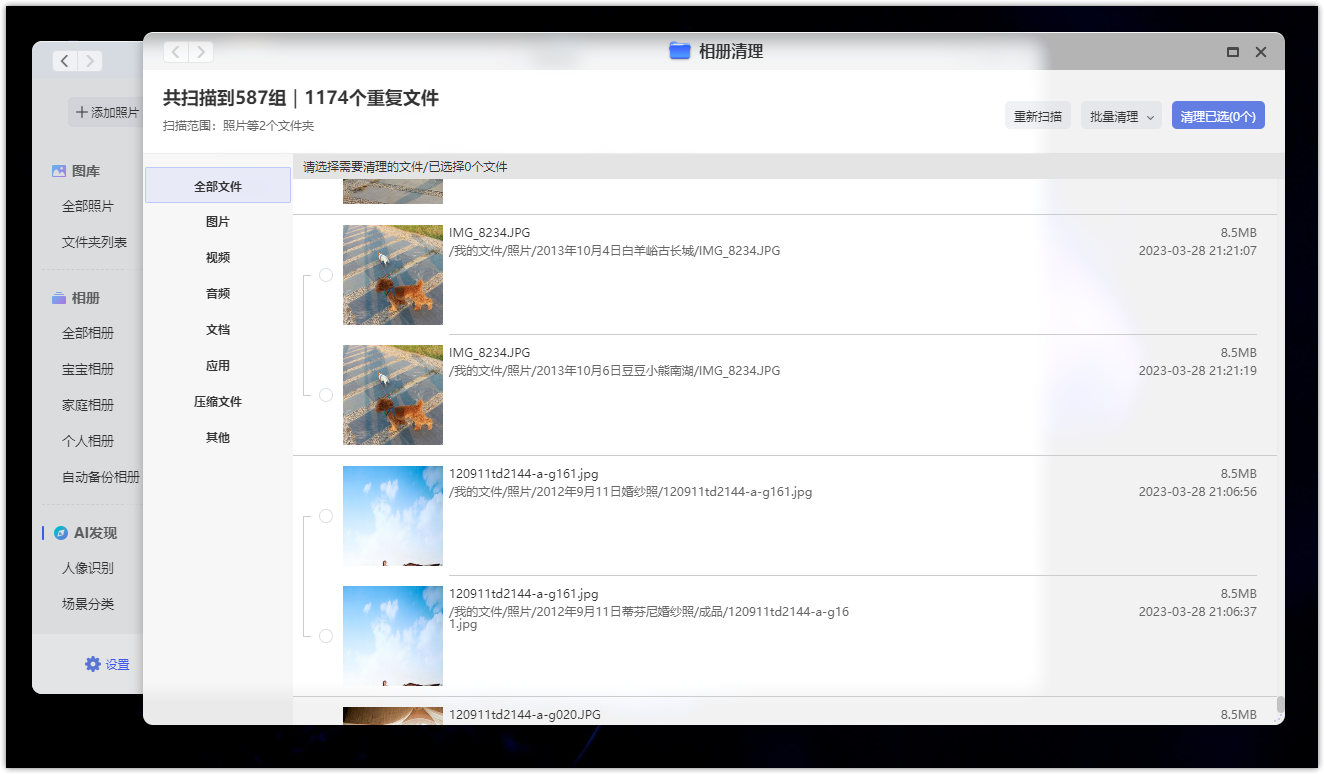
Task: Select IMG_8234.JPG in 豆豆小熊南湖 folder
Action: (x=326, y=395)
